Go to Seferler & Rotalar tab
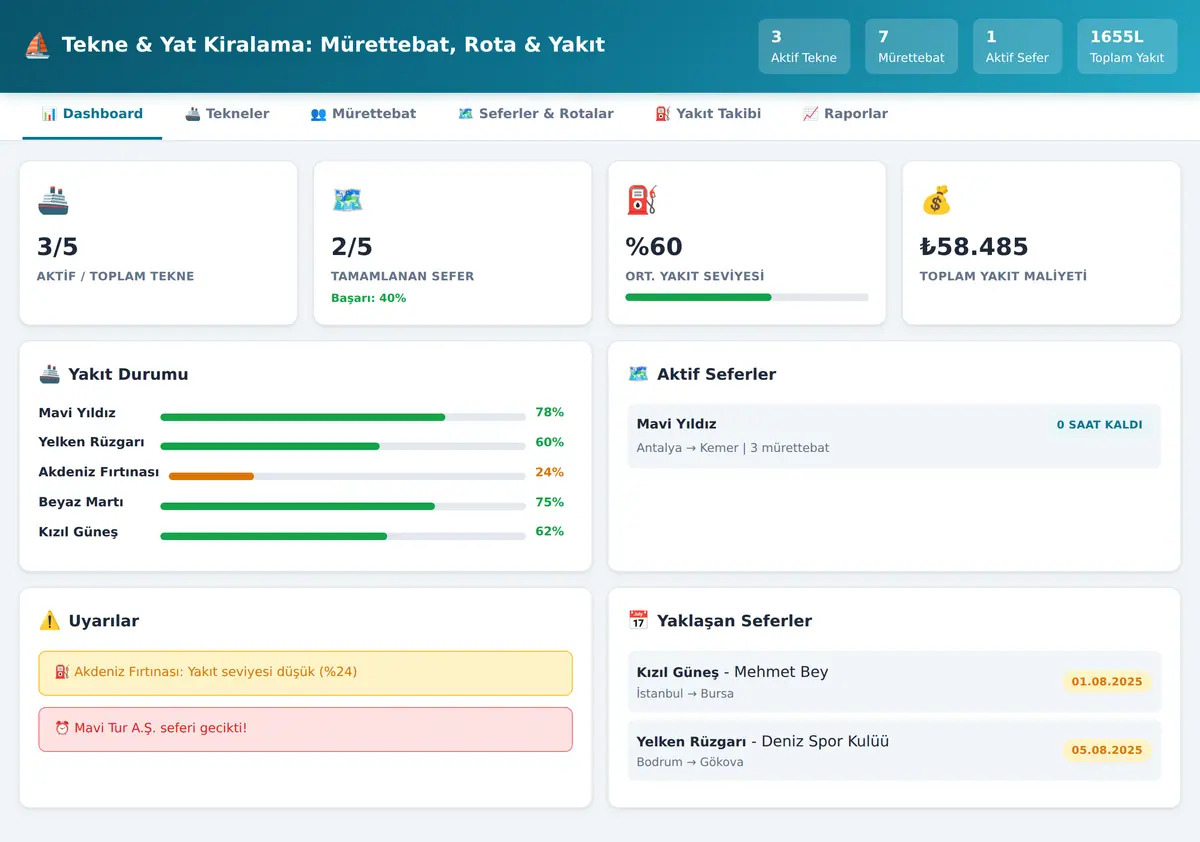The height and width of the screenshot is (842, 1200). tap(535, 114)
